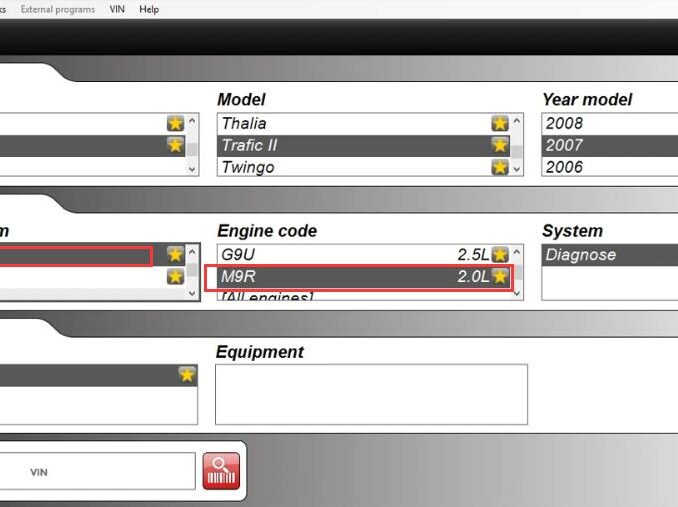The image size is (678, 507).
Task: Toggle favorite star for Twingo model
Action: (499, 167)
